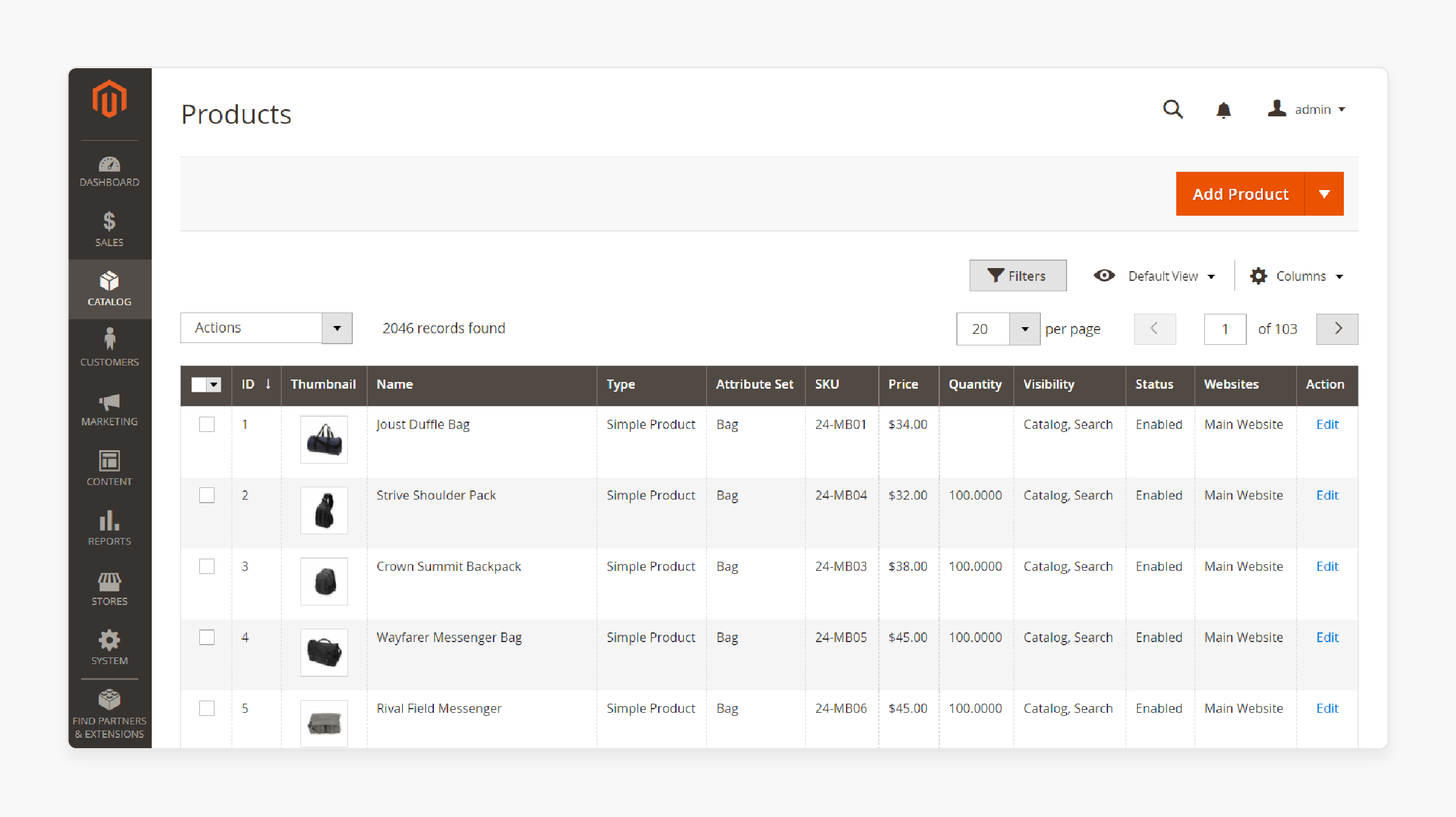Open the Marketing section
Image resolution: width=1456 pixels, height=817 pixels.
(108, 409)
